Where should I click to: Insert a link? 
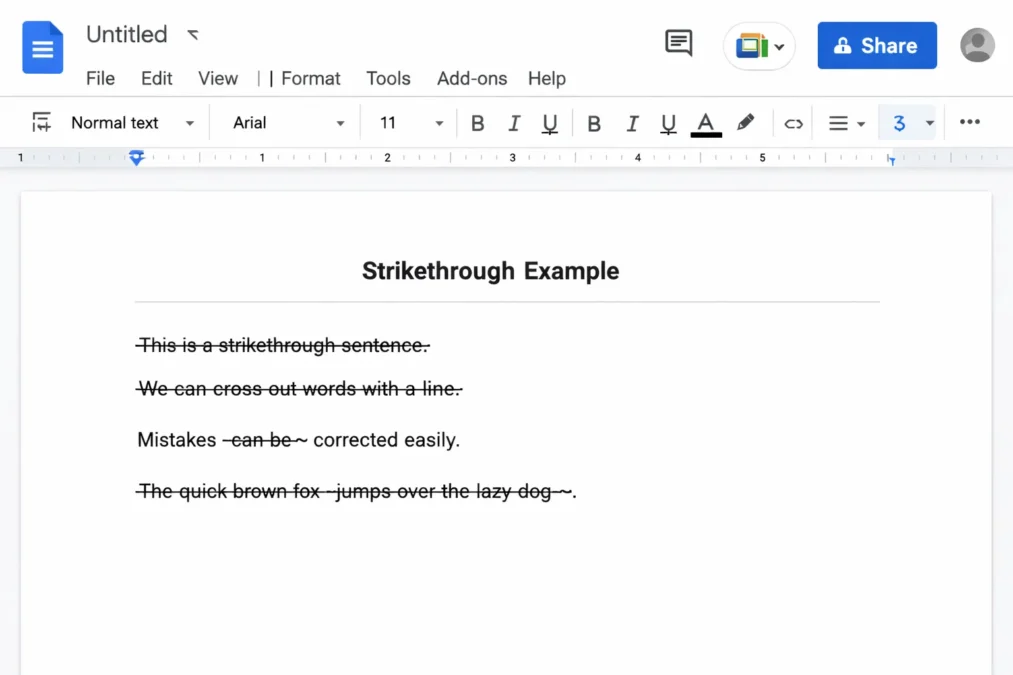pyautogui.click(x=793, y=122)
